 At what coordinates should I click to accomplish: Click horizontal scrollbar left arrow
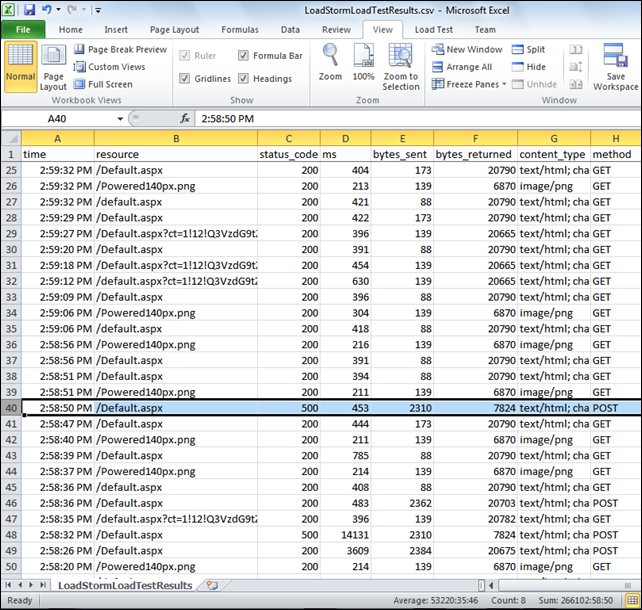coord(491,585)
